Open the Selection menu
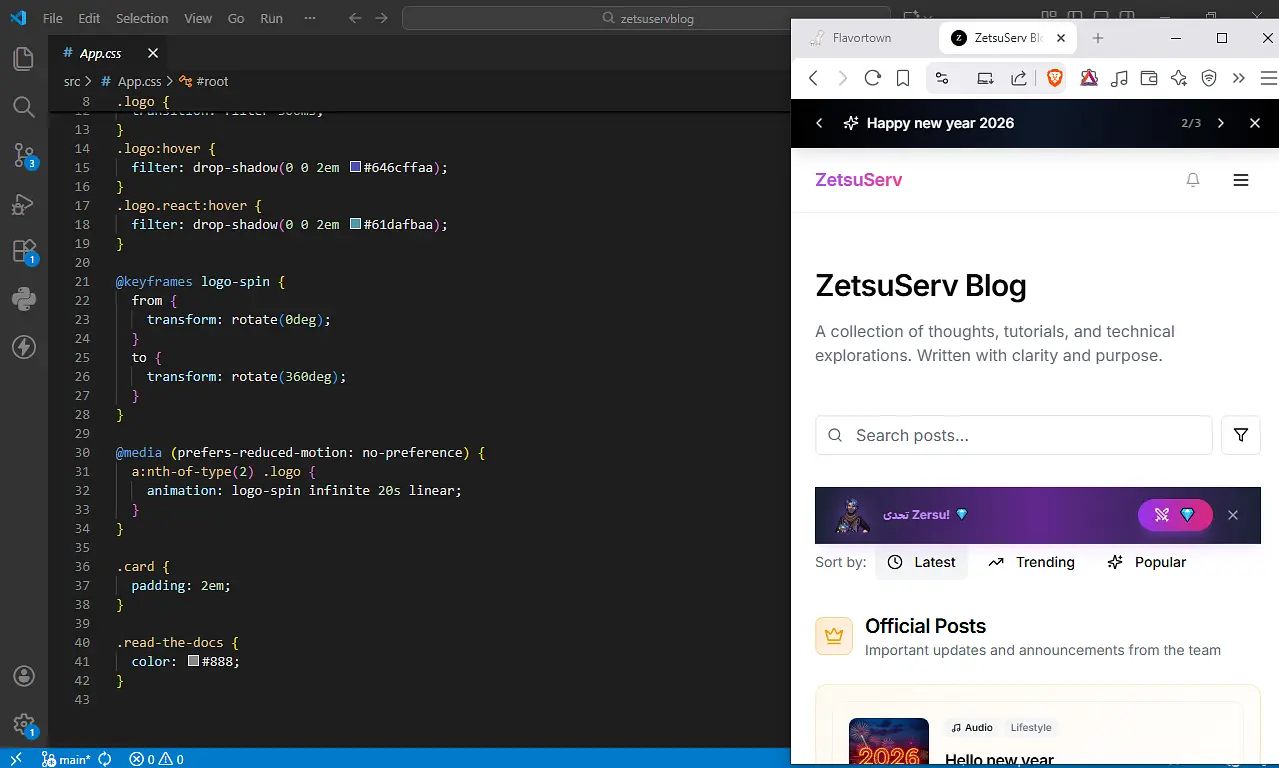Viewport: 1279px width, 768px height. point(142,18)
